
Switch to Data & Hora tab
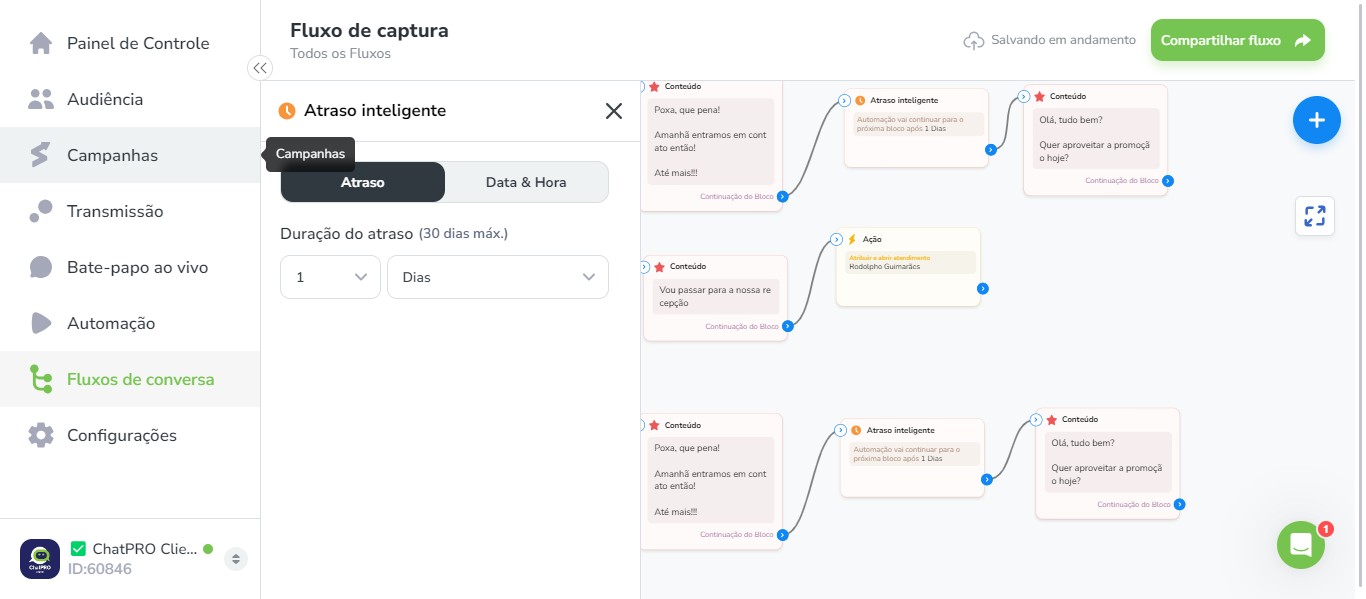tap(526, 182)
